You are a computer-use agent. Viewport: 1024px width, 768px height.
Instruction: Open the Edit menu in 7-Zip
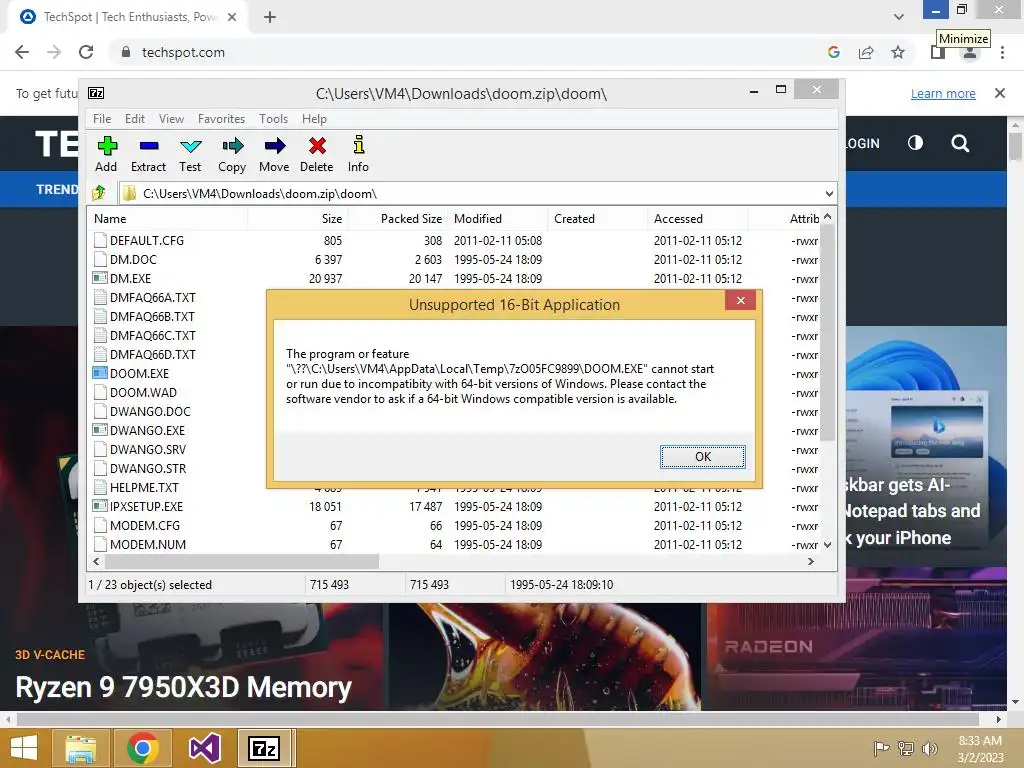click(x=135, y=119)
